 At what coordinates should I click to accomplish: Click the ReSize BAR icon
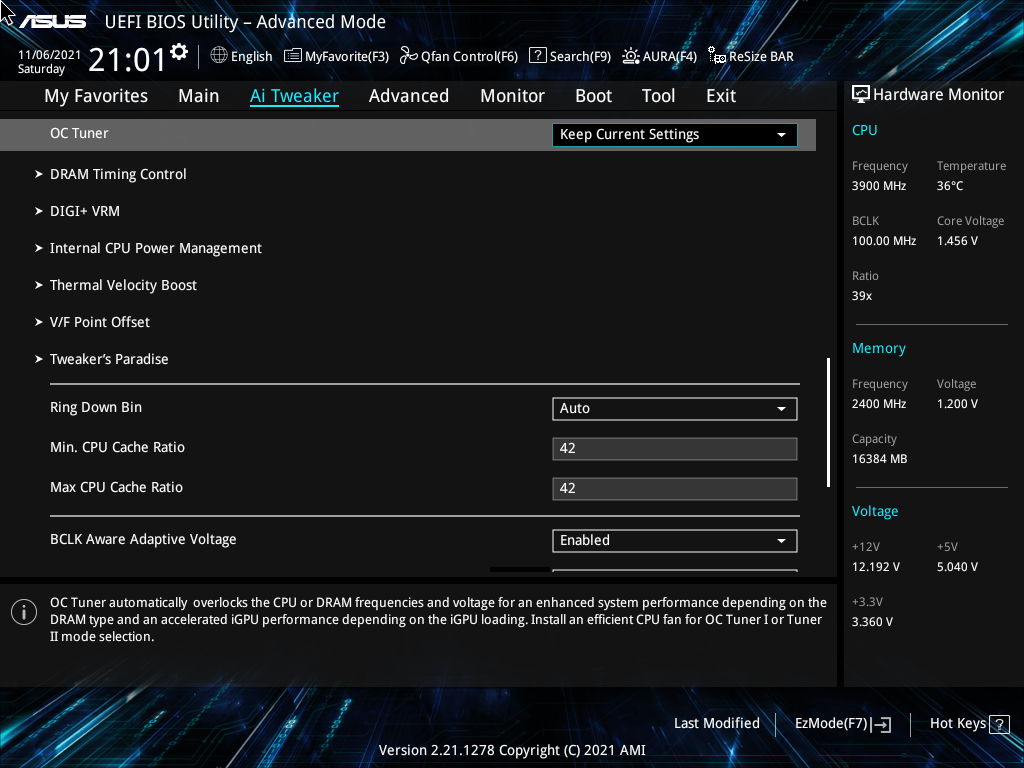717,56
